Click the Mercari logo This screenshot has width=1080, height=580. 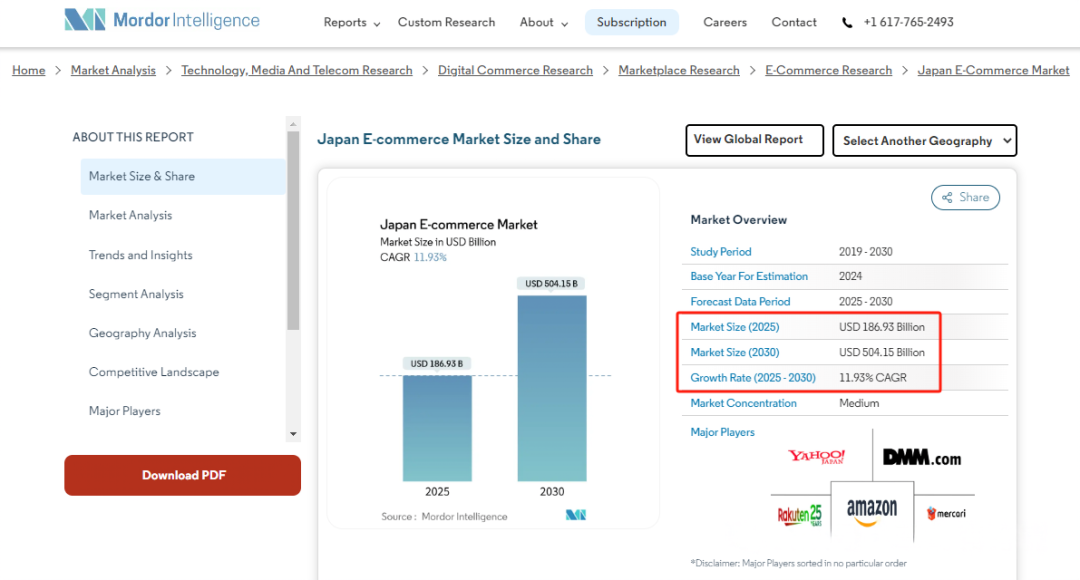point(945,513)
